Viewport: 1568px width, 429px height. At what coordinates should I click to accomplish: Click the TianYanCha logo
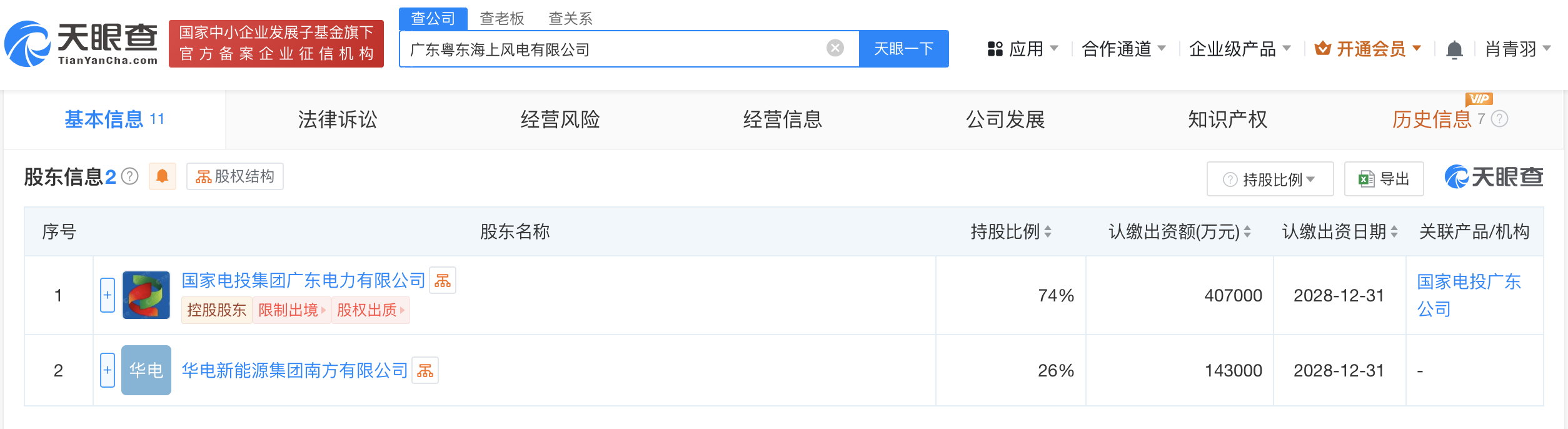tap(81, 44)
